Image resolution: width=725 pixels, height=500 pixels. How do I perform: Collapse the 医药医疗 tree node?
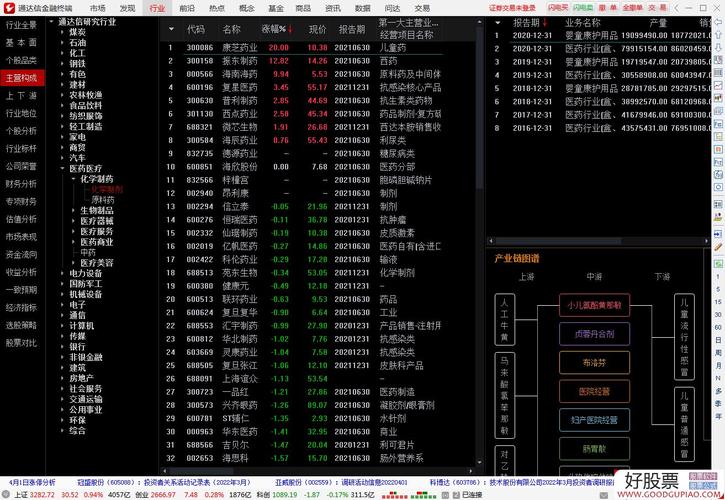62,168
